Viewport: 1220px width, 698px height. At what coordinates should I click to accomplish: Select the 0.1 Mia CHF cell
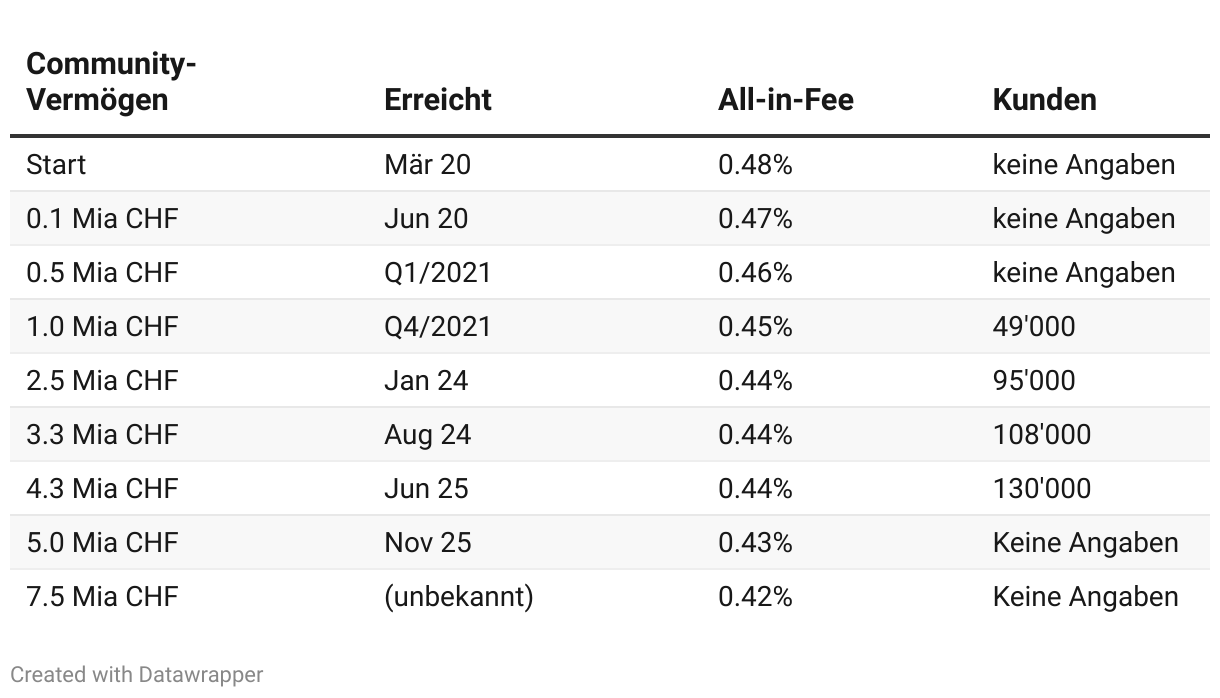click(x=102, y=219)
